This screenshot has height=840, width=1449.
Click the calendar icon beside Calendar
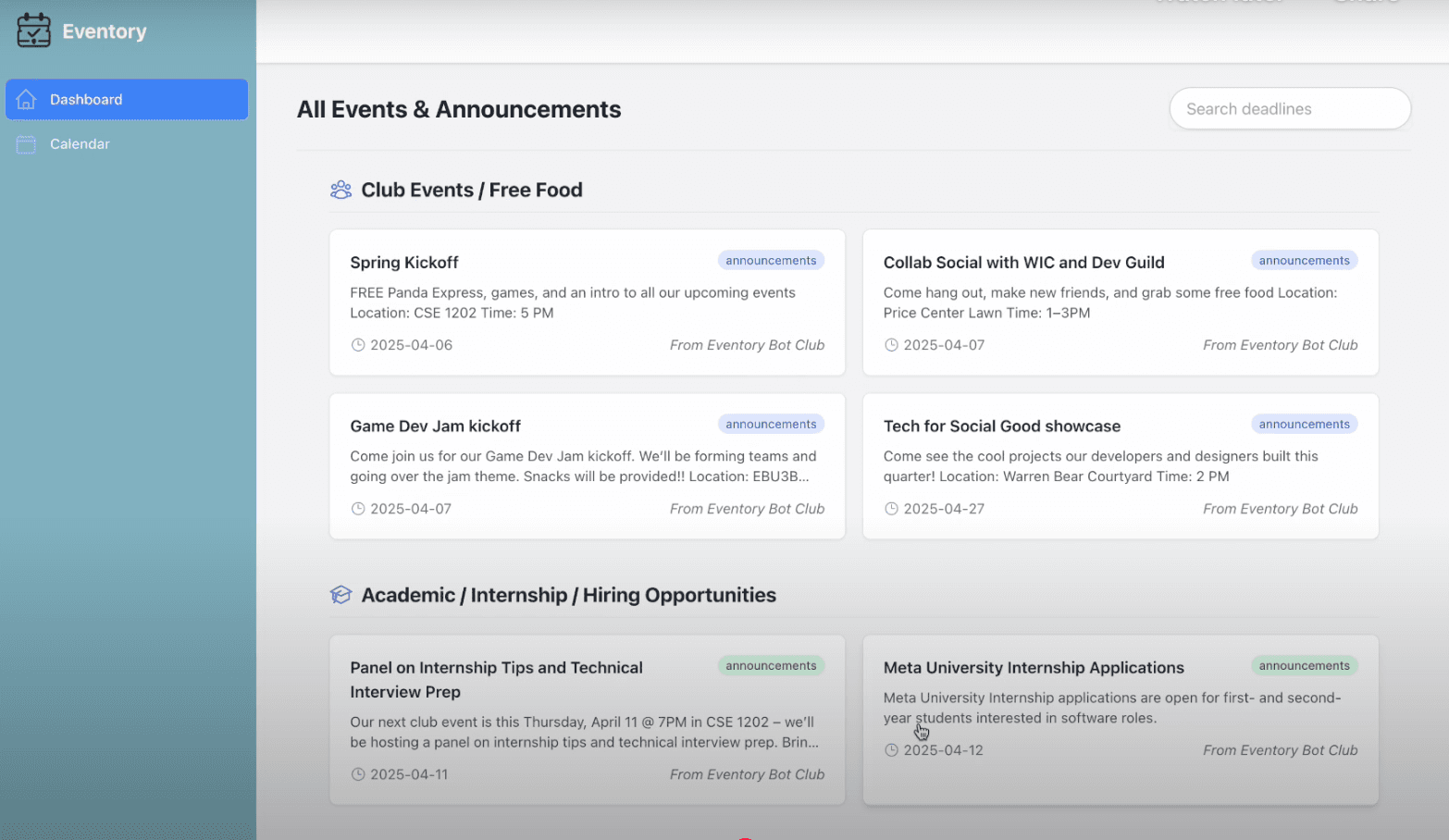pos(27,143)
